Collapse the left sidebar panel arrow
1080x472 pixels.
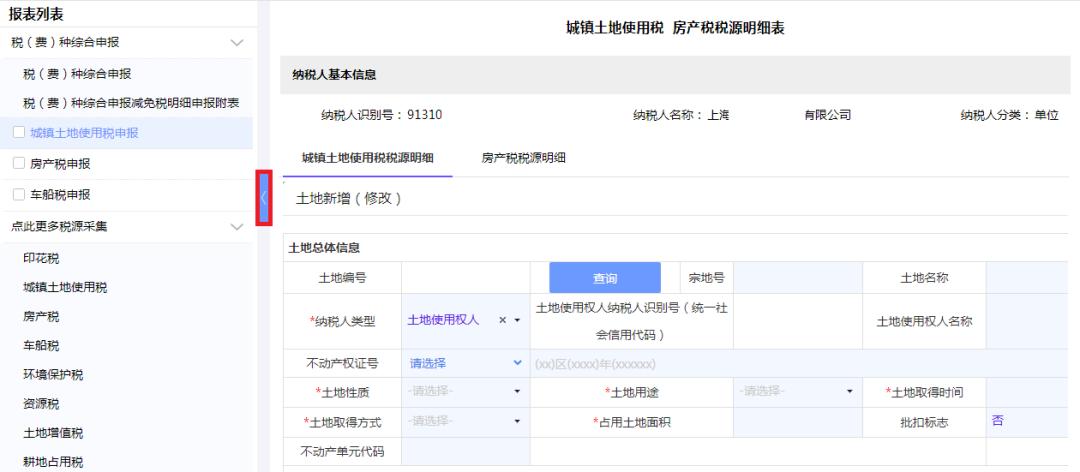(x=264, y=197)
